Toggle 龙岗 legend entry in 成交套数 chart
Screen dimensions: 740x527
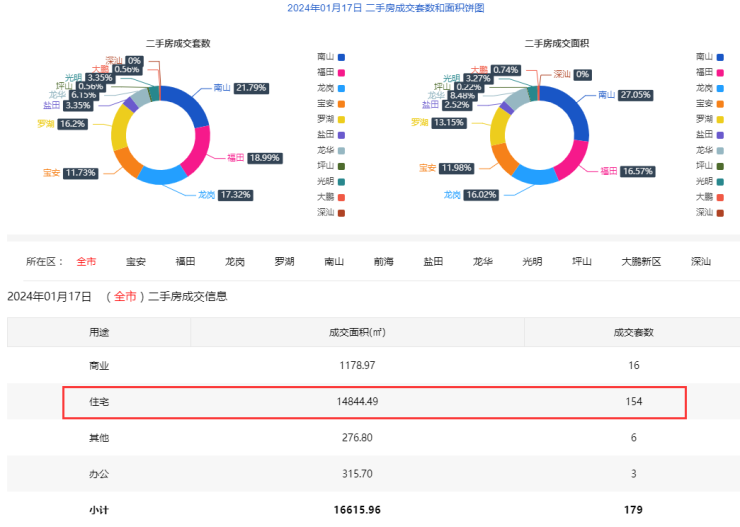tap(331, 88)
